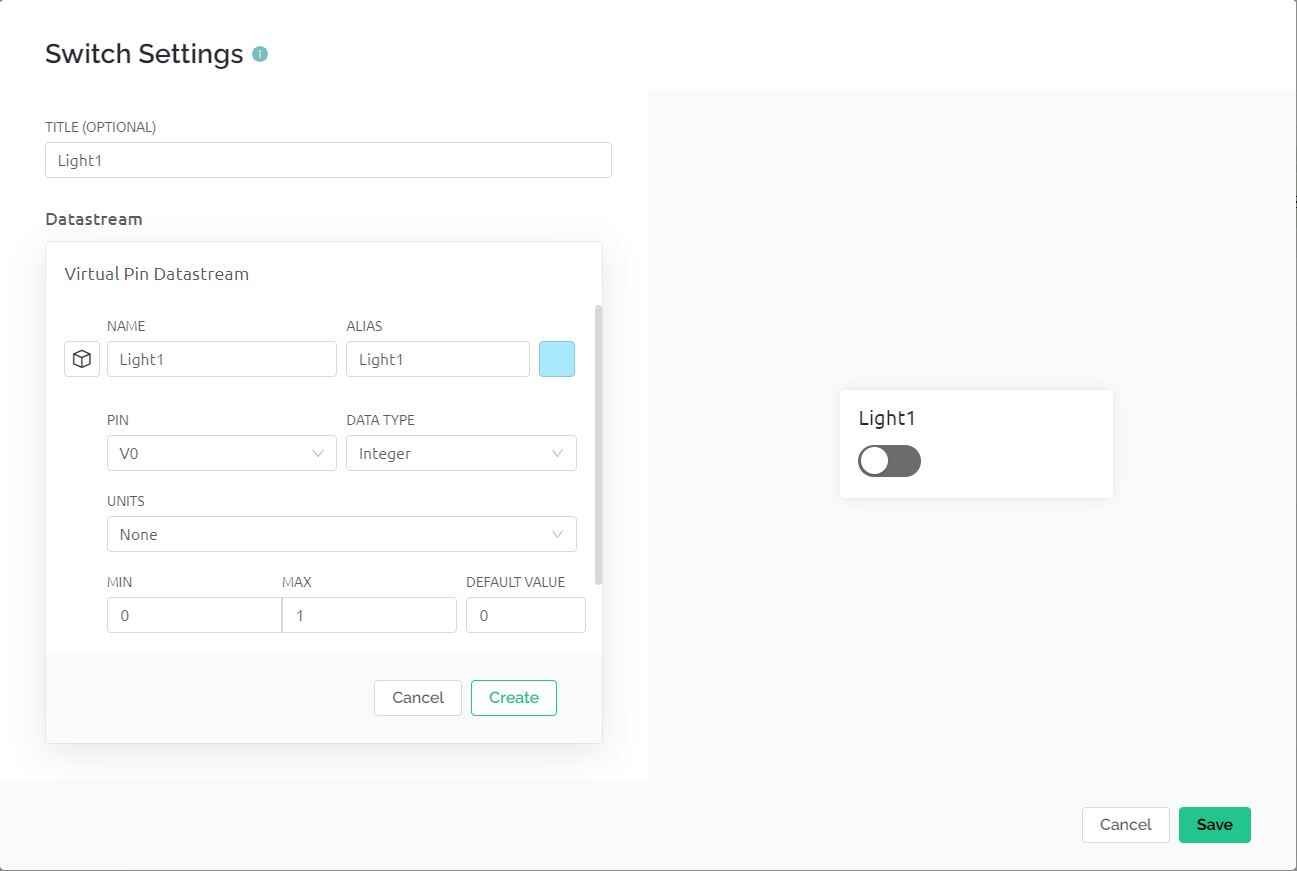This screenshot has width=1297, height=871.
Task: Expand the Units dropdown showing None
Action: [341, 534]
